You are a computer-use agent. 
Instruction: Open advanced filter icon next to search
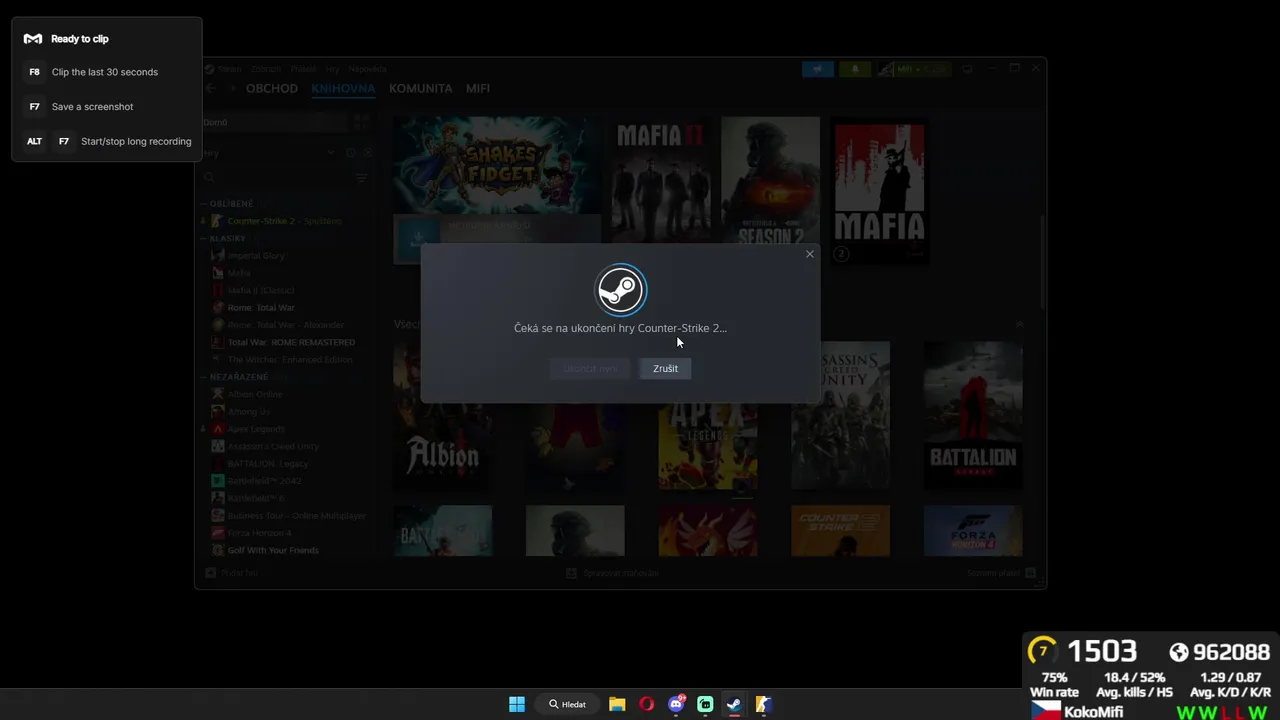pyautogui.click(x=362, y=178)
